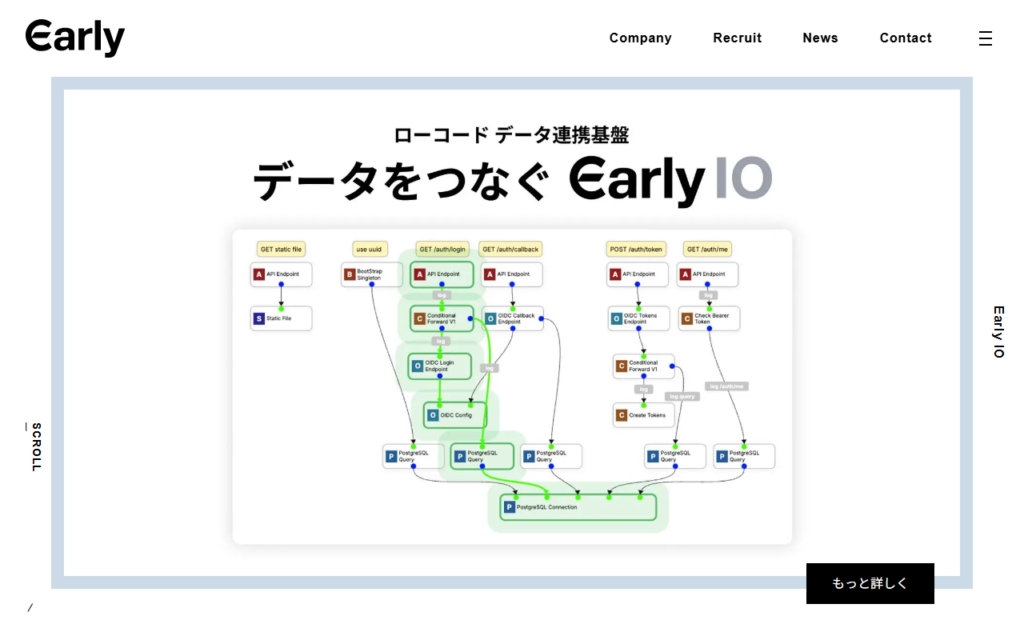Open the Company menu item
Screen dimensions: 1024x640
640,38
